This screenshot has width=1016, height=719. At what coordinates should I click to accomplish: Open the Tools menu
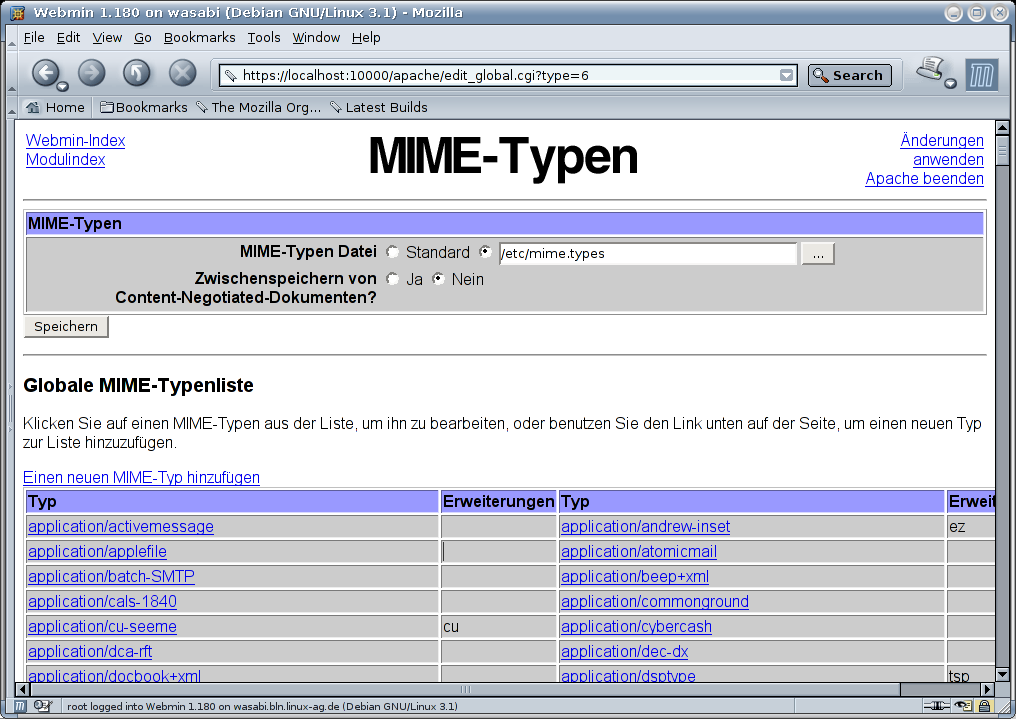(x=264, y=38)
